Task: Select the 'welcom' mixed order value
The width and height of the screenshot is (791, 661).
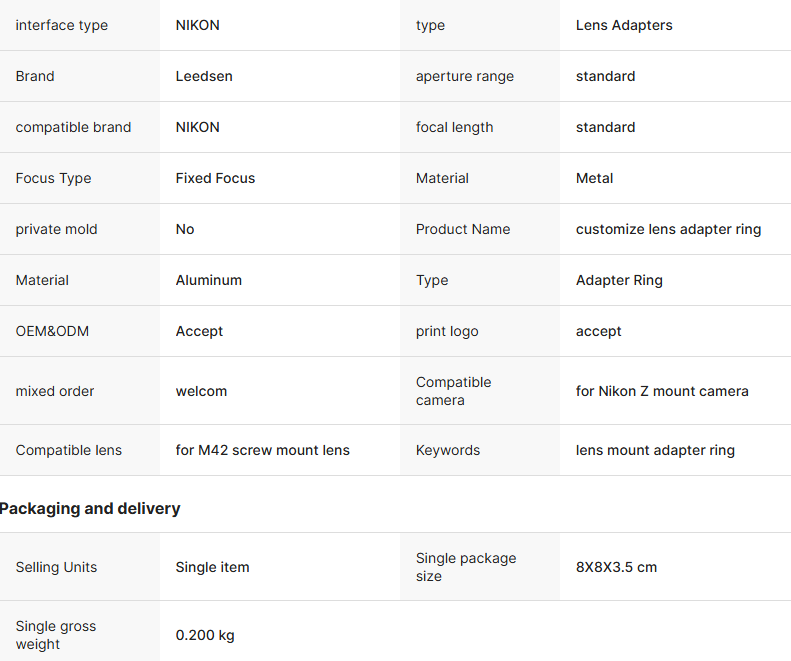Action: pos(201,391)
